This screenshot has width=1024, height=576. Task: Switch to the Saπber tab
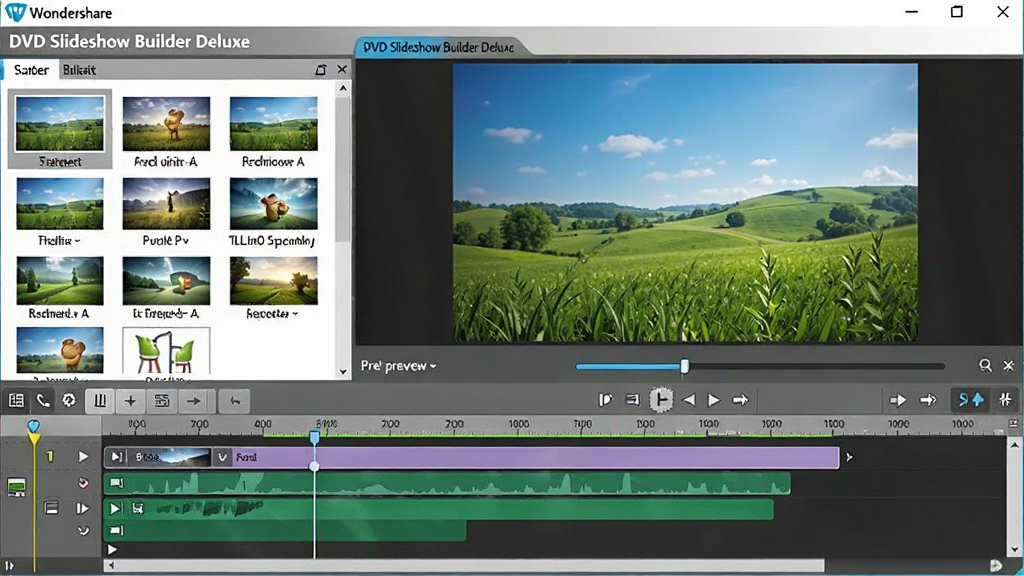31,70
